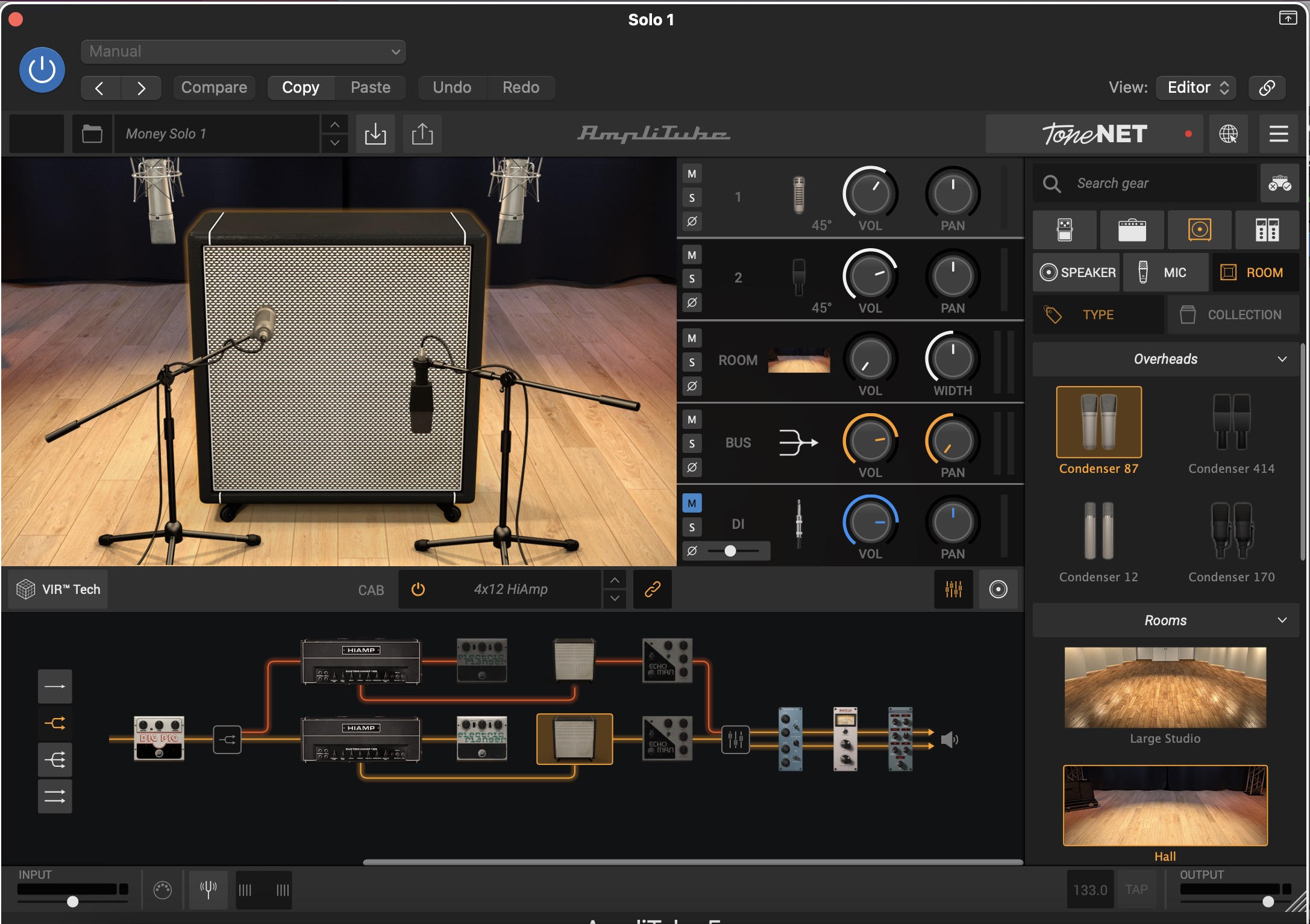The image size is (1310, 924).
Task: Switch to the MIC tab
Action: [x=1165, y=272]
